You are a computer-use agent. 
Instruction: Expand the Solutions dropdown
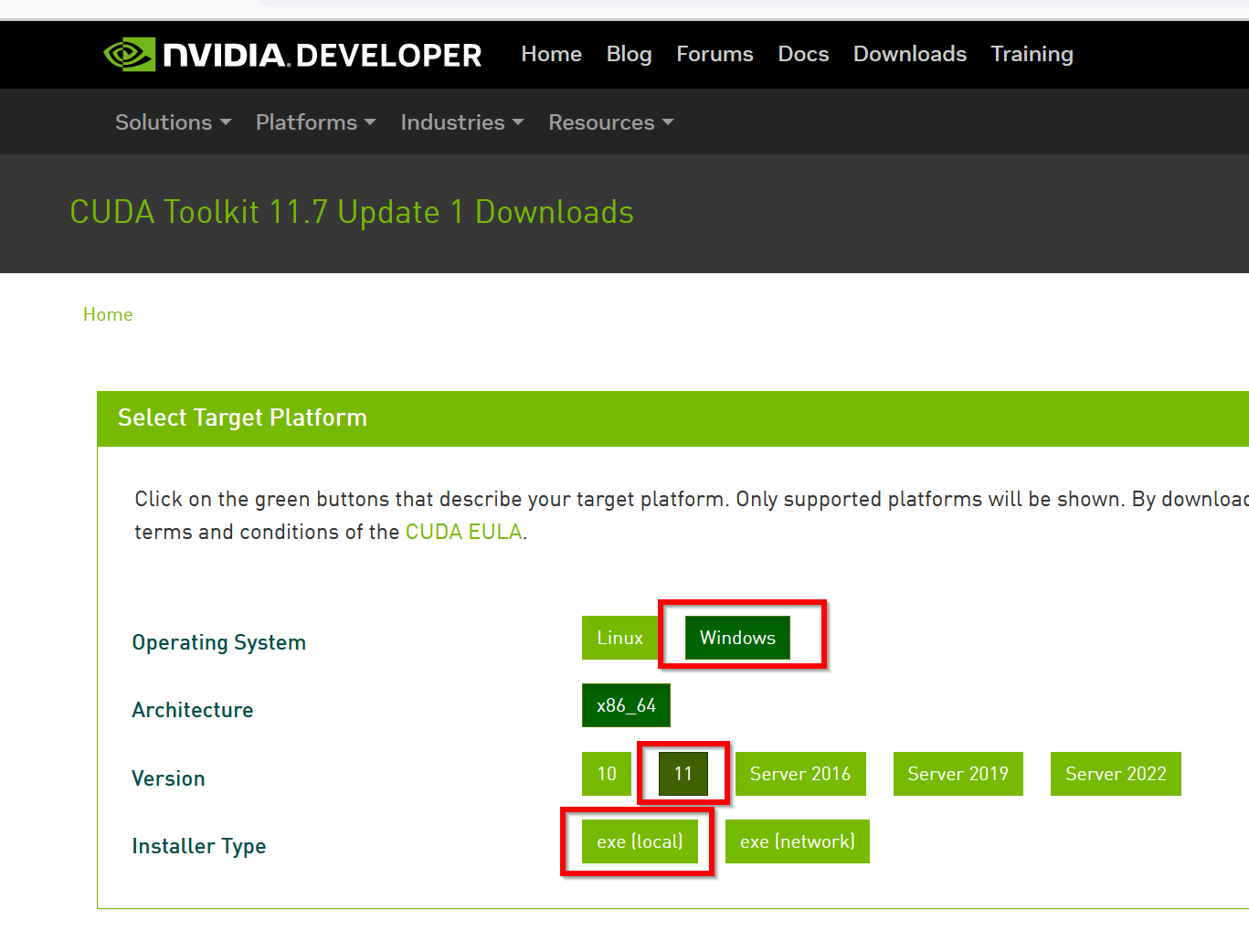pyautogui.click(x=173, y=122)
